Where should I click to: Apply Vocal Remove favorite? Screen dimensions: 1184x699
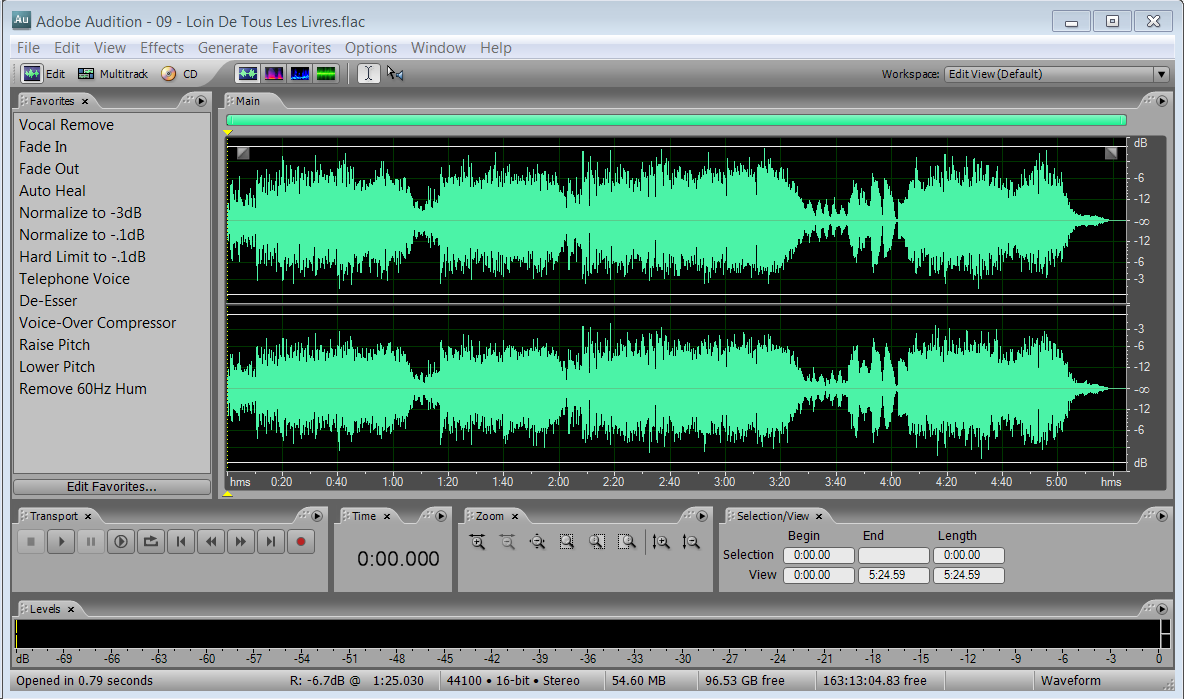66,125
